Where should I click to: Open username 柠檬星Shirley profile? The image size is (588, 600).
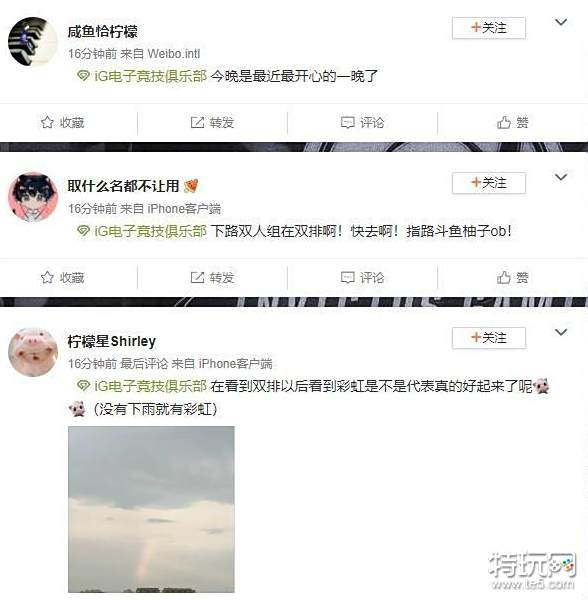tap(112, 341)
